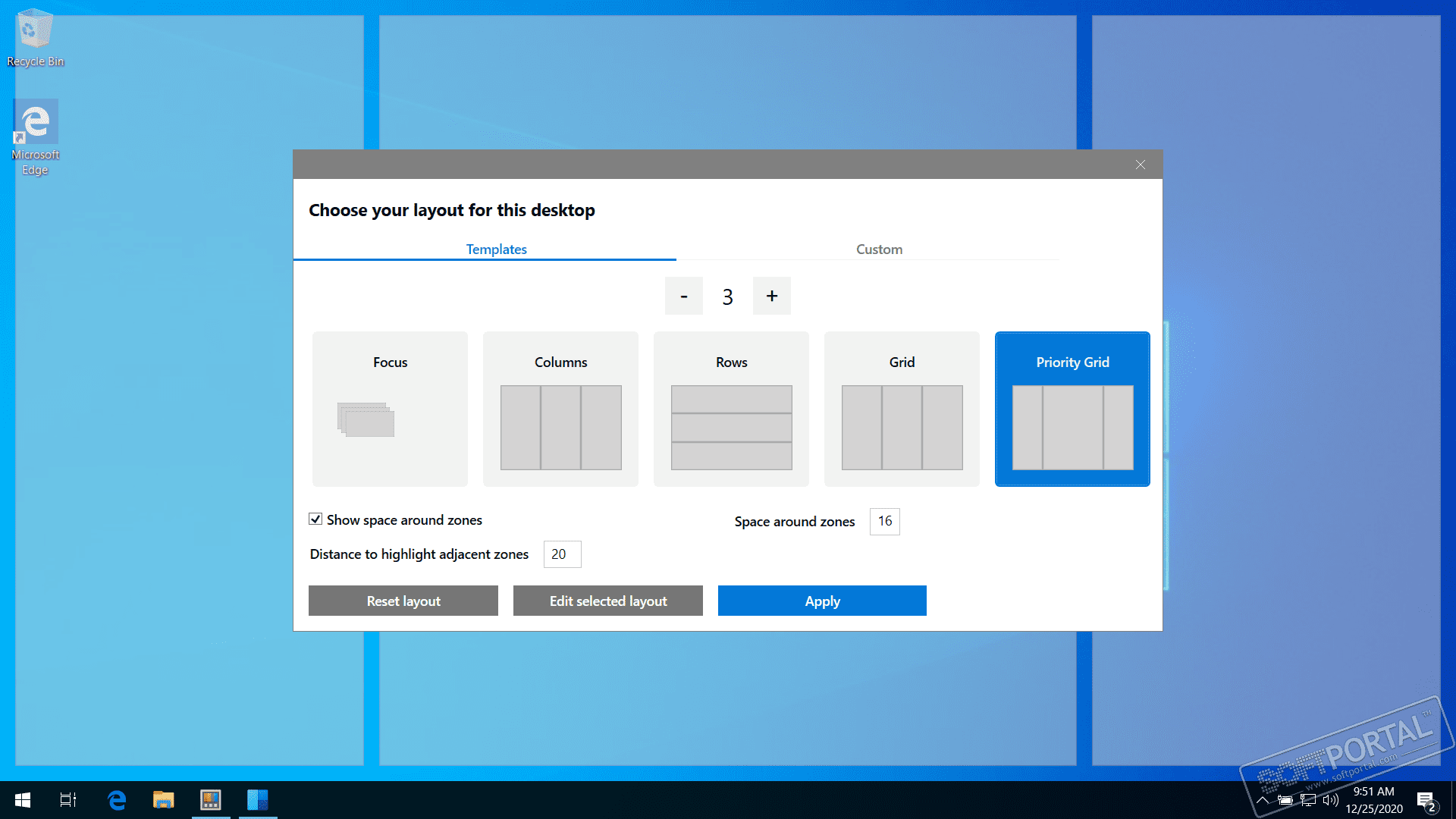Screen dimensions: 1456x819
Task: Edit selected layout configuration
Action: click(608, 600)
